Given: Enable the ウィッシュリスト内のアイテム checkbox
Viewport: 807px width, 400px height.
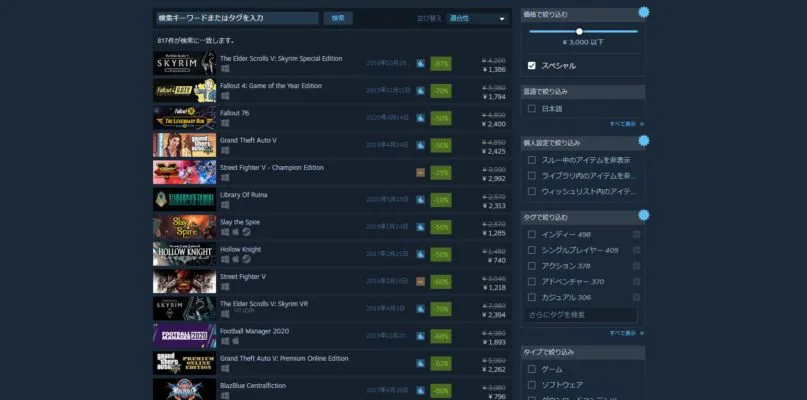Looking at the screenshot, I should coord(532,192).
